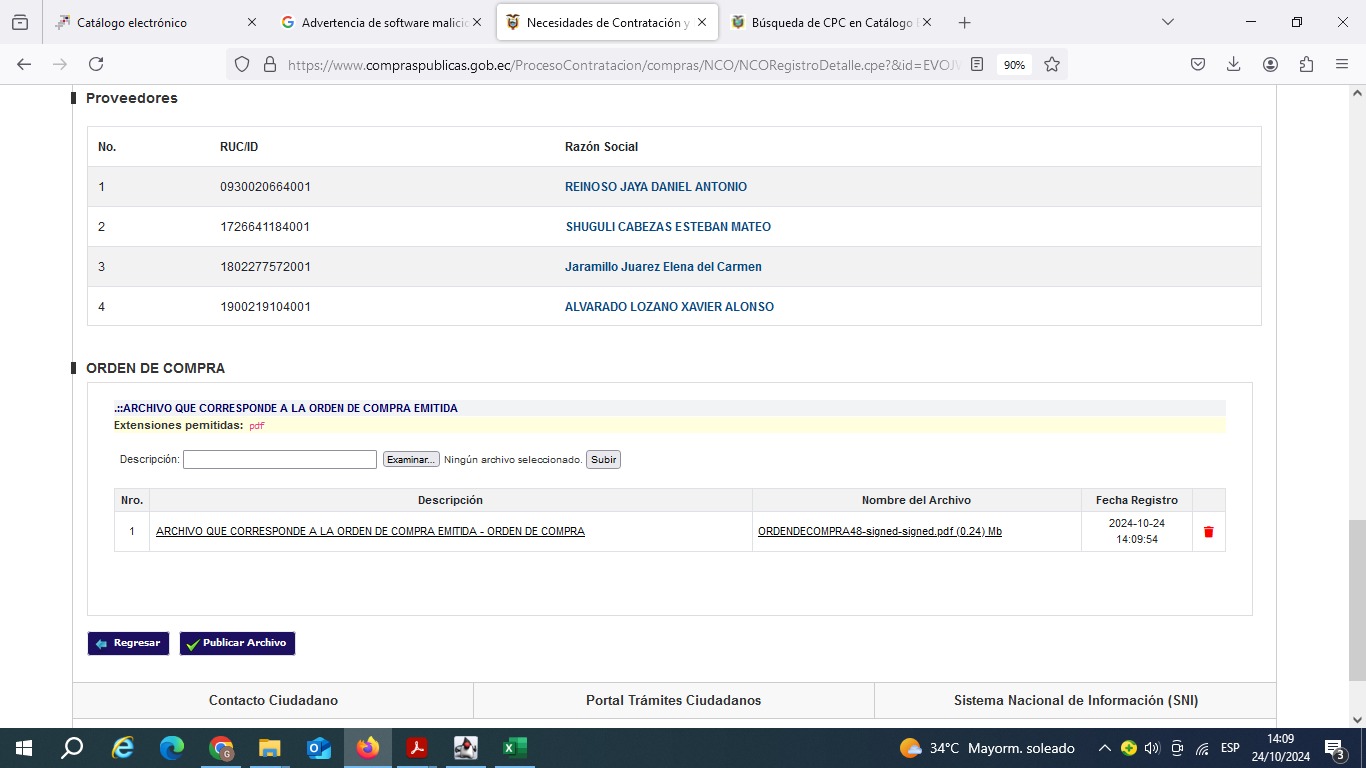The height and width of the screenshot is (768, 1366).
Task: Delete the uploaded ORDENDECOMPRA48 file with trash icon
Action: (1208, 532)
